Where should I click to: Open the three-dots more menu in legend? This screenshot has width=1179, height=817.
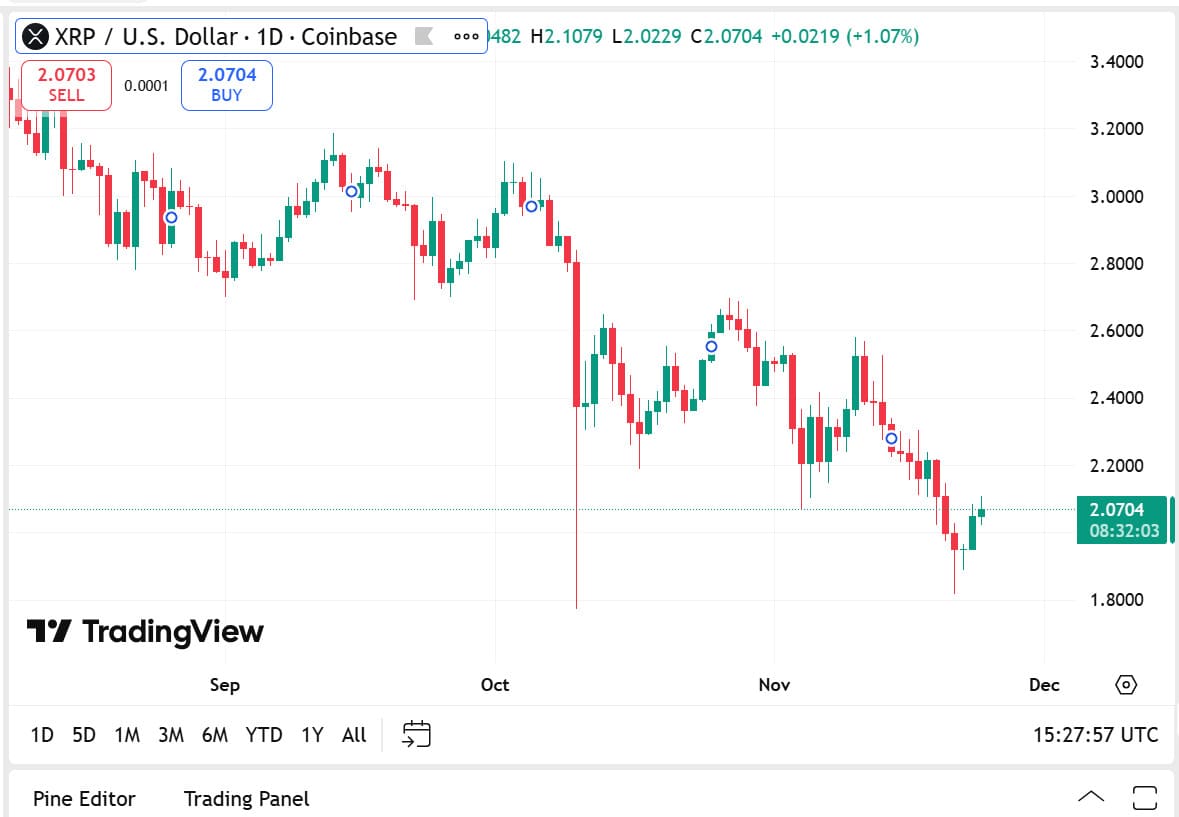click(x=466, y=37)
